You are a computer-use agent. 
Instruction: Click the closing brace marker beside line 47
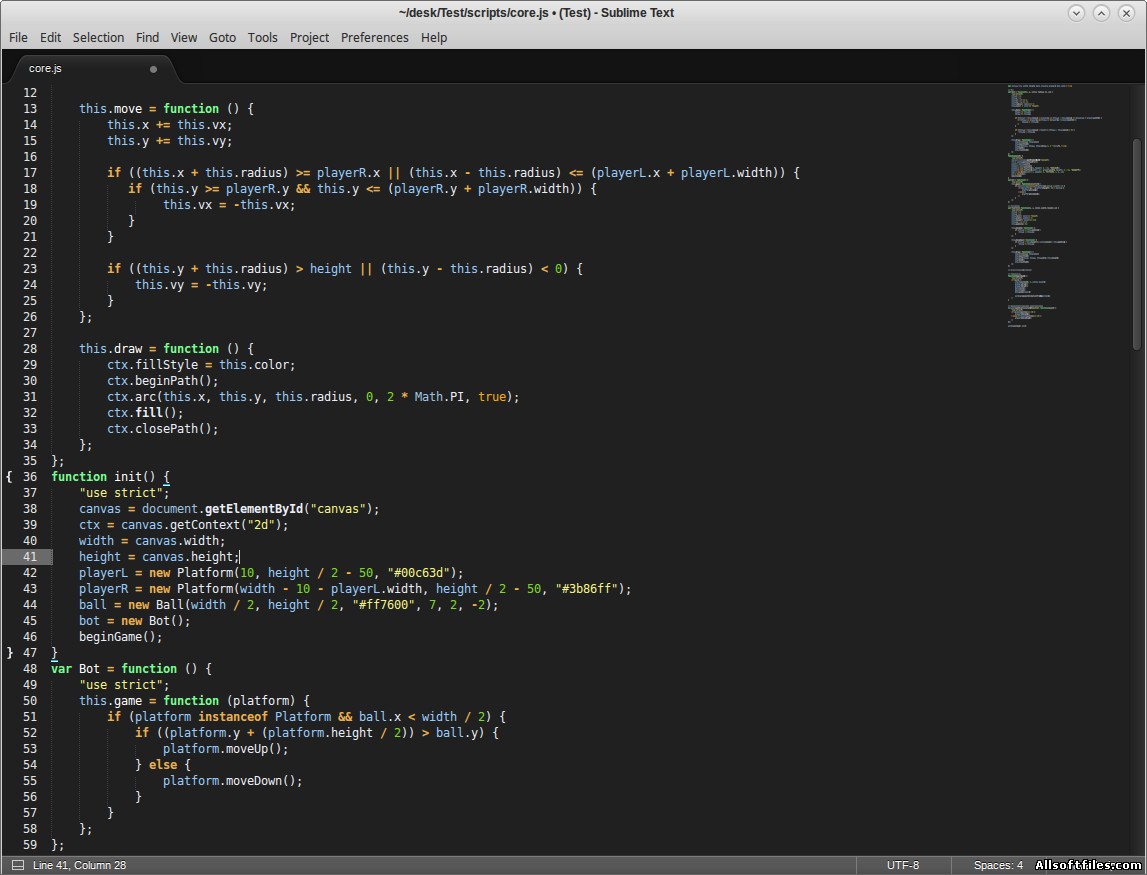click(x=9, y=653)
